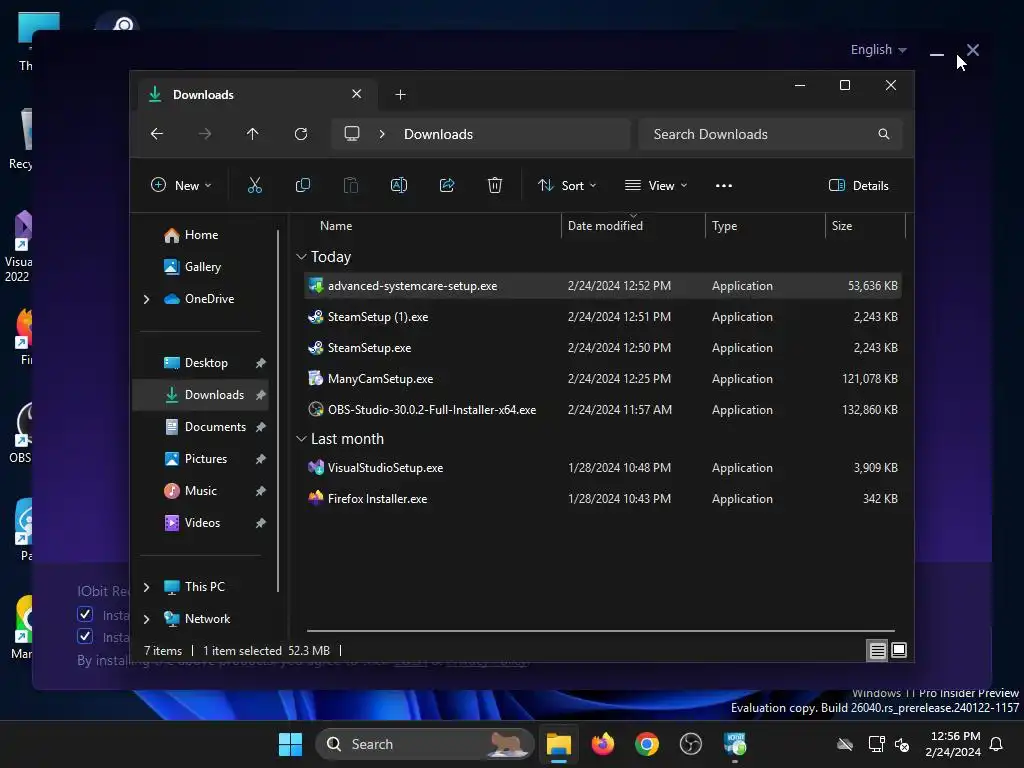Click the Share icon in toolbar
Image resolution: width=1024 pixels, height=768 pixels.
click(x=447, y=185)
